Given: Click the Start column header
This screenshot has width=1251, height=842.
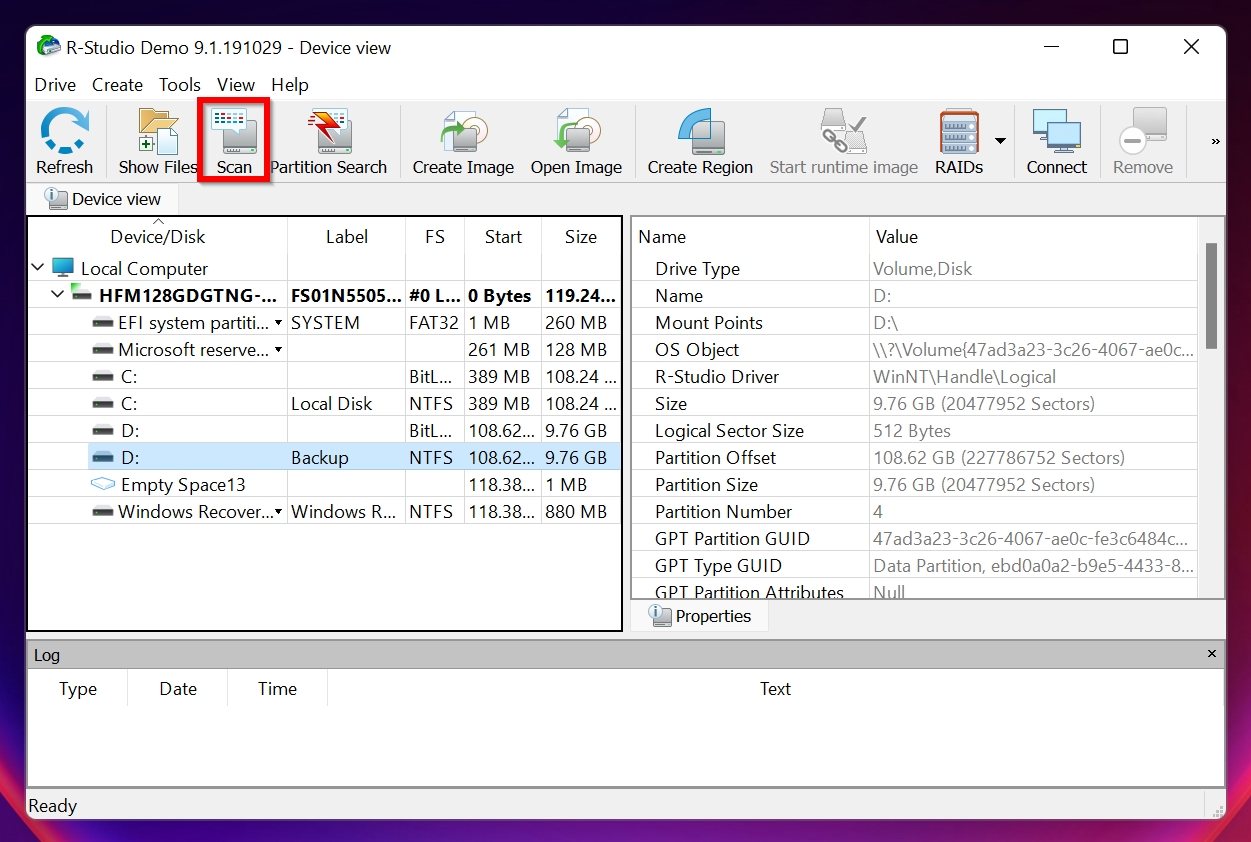Looking at the screenshot, I should coord(503,237).
